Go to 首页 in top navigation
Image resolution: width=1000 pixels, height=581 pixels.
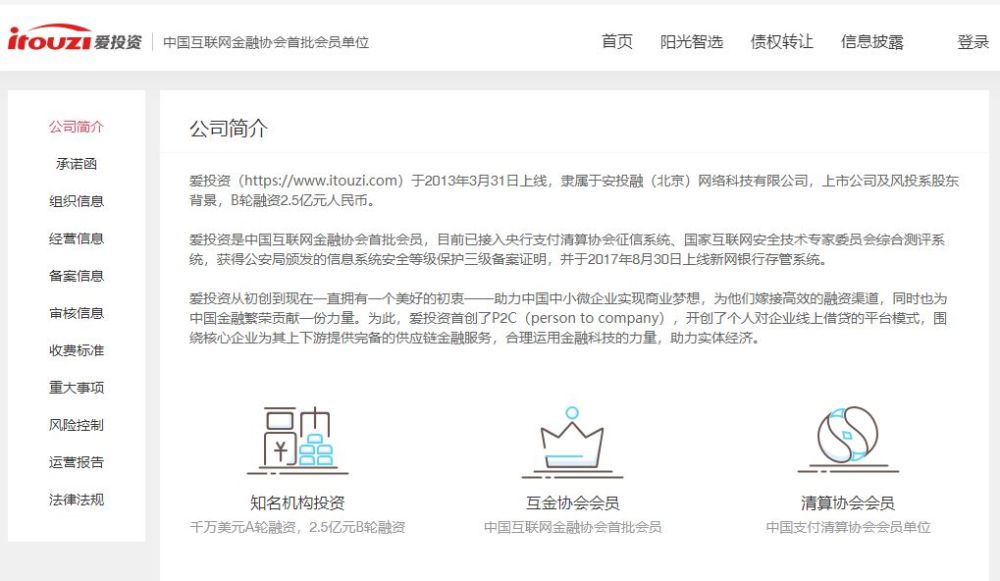[617, 42]
